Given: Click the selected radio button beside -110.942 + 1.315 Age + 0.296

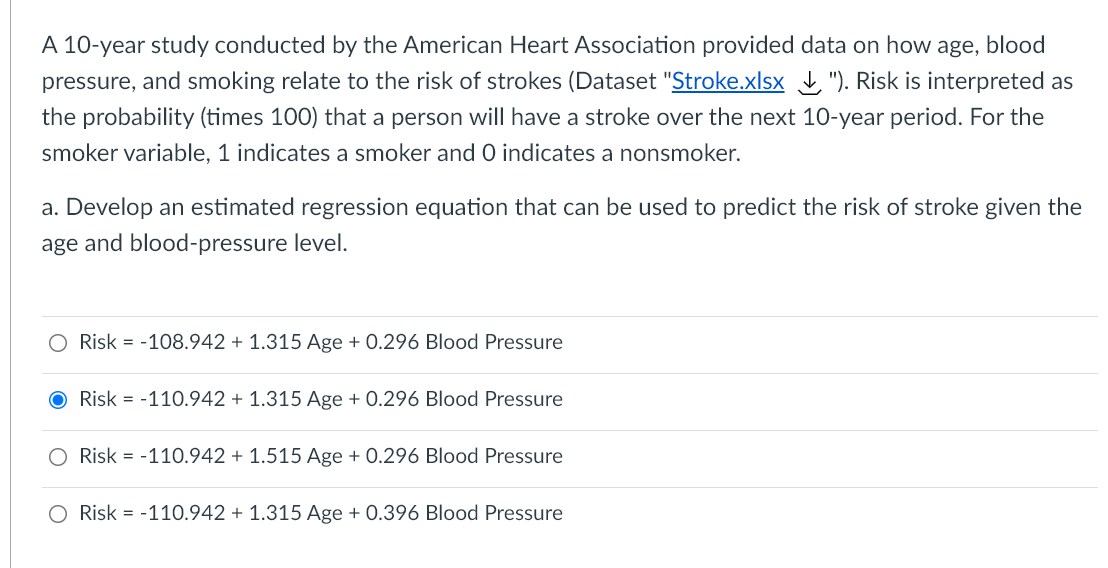Looking at the screenshot, I should (x=59, y=400).
